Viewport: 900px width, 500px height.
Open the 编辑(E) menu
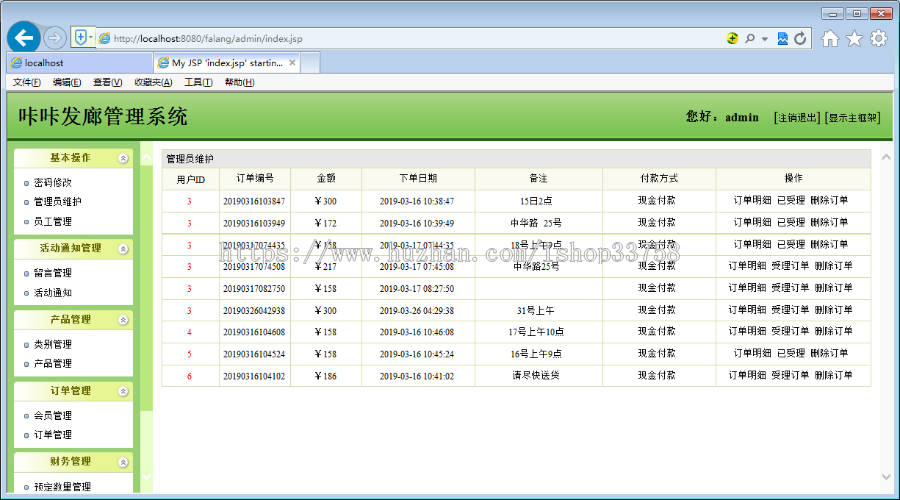67,82
